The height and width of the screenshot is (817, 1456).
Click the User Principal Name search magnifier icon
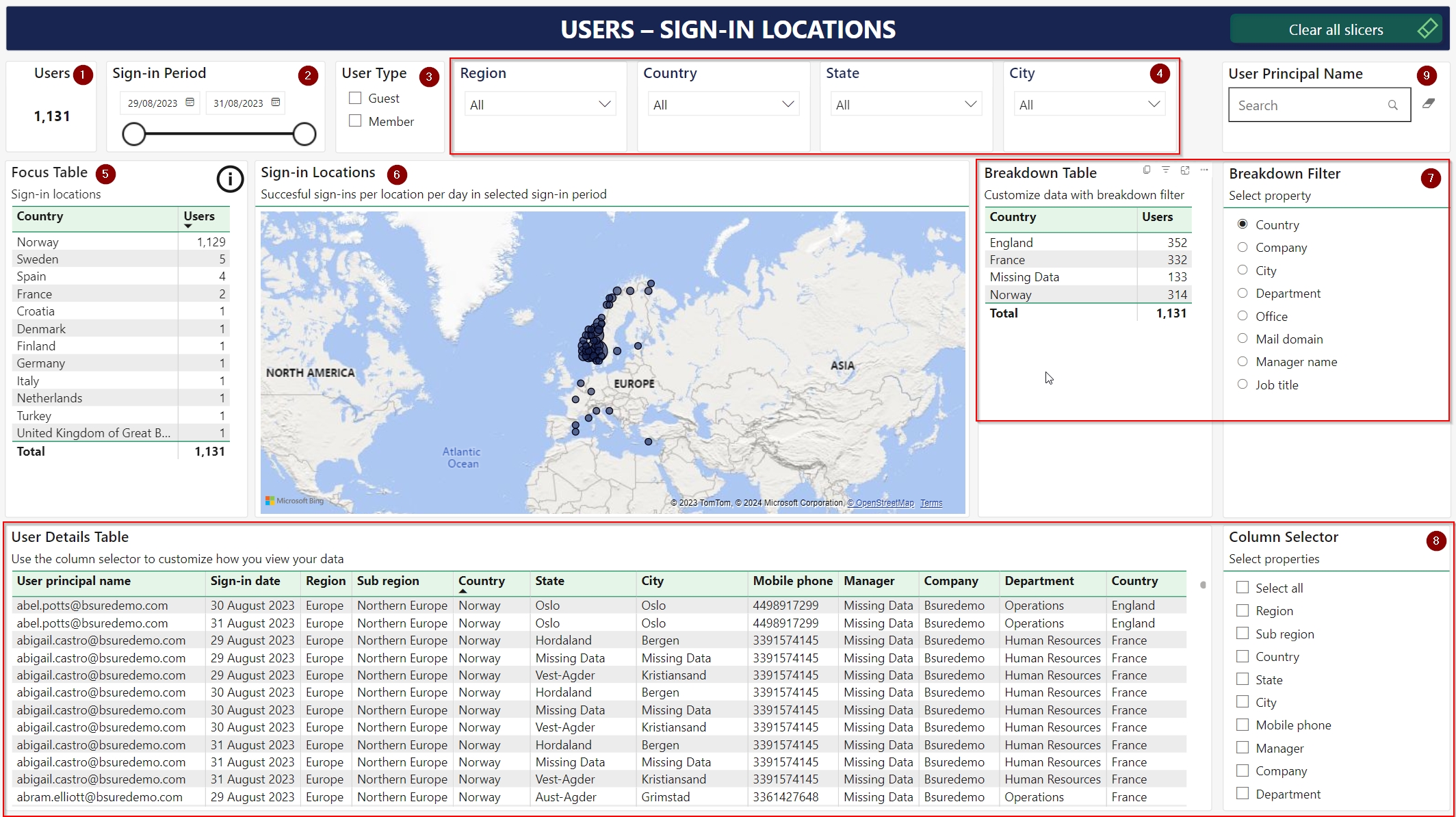click(x=1392, y=105)
